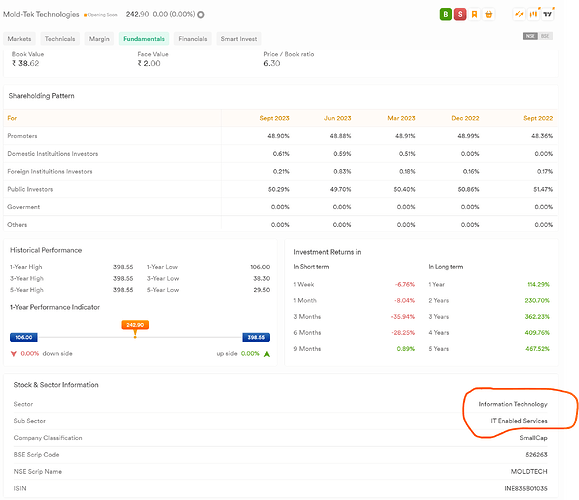The width and height of the screenshot is (579, 500).
Task: Open the orange arrows chart icon
Action: (519, 14)
